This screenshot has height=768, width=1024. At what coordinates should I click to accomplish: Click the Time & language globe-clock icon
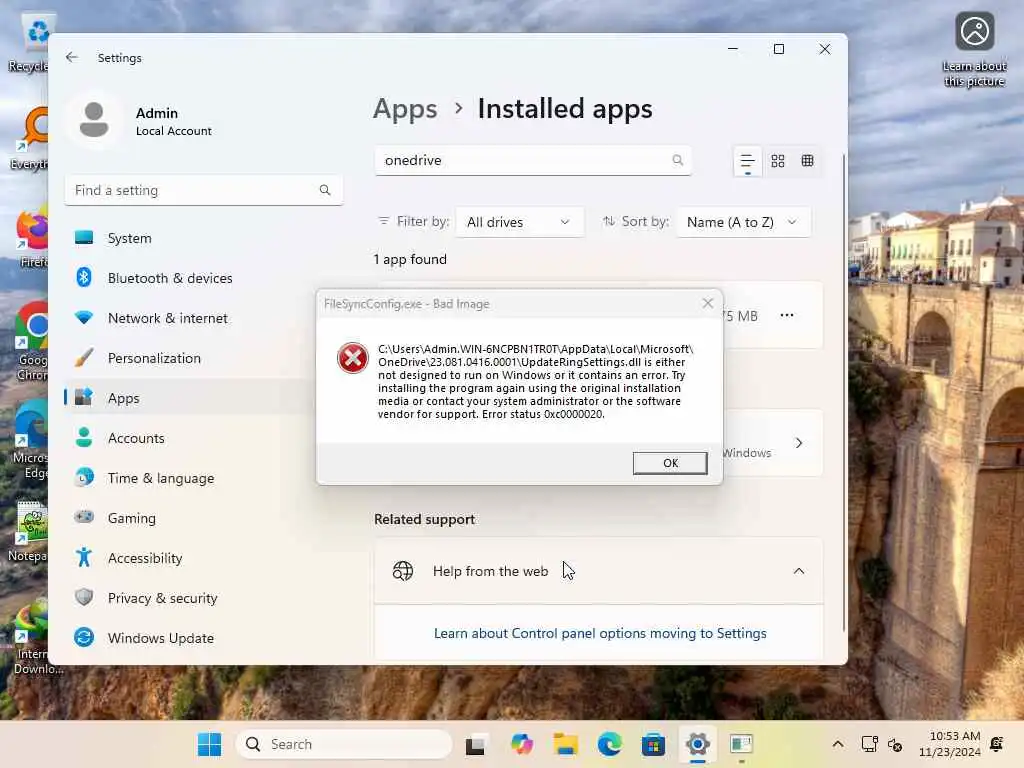click(x=84, y=477)
